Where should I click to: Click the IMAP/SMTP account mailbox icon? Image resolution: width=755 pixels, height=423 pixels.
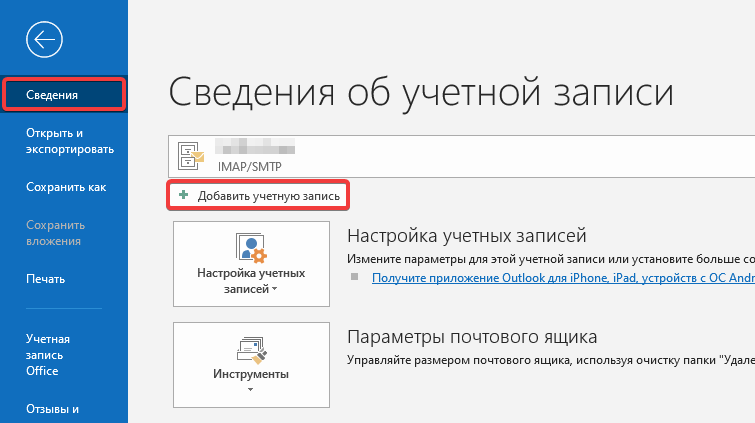[191, 154]
